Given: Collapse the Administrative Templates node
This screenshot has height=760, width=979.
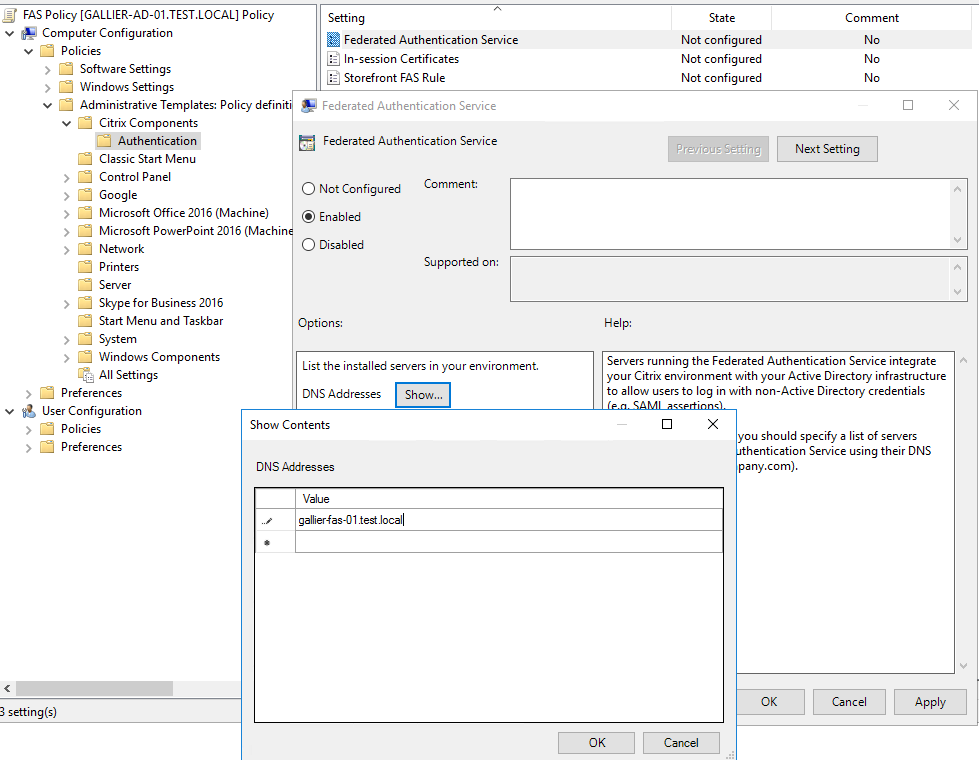Looking at the screenshot, I should tap(47, 105).
